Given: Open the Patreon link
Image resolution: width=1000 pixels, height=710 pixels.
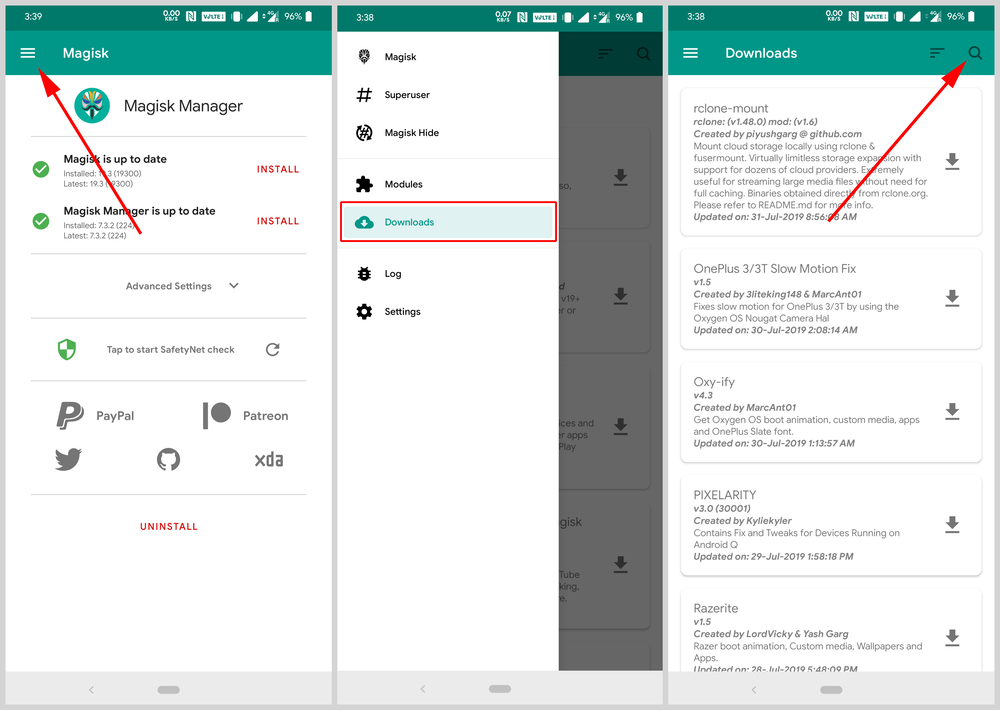Looking at the screenshot, I should (x=246, y=415).
